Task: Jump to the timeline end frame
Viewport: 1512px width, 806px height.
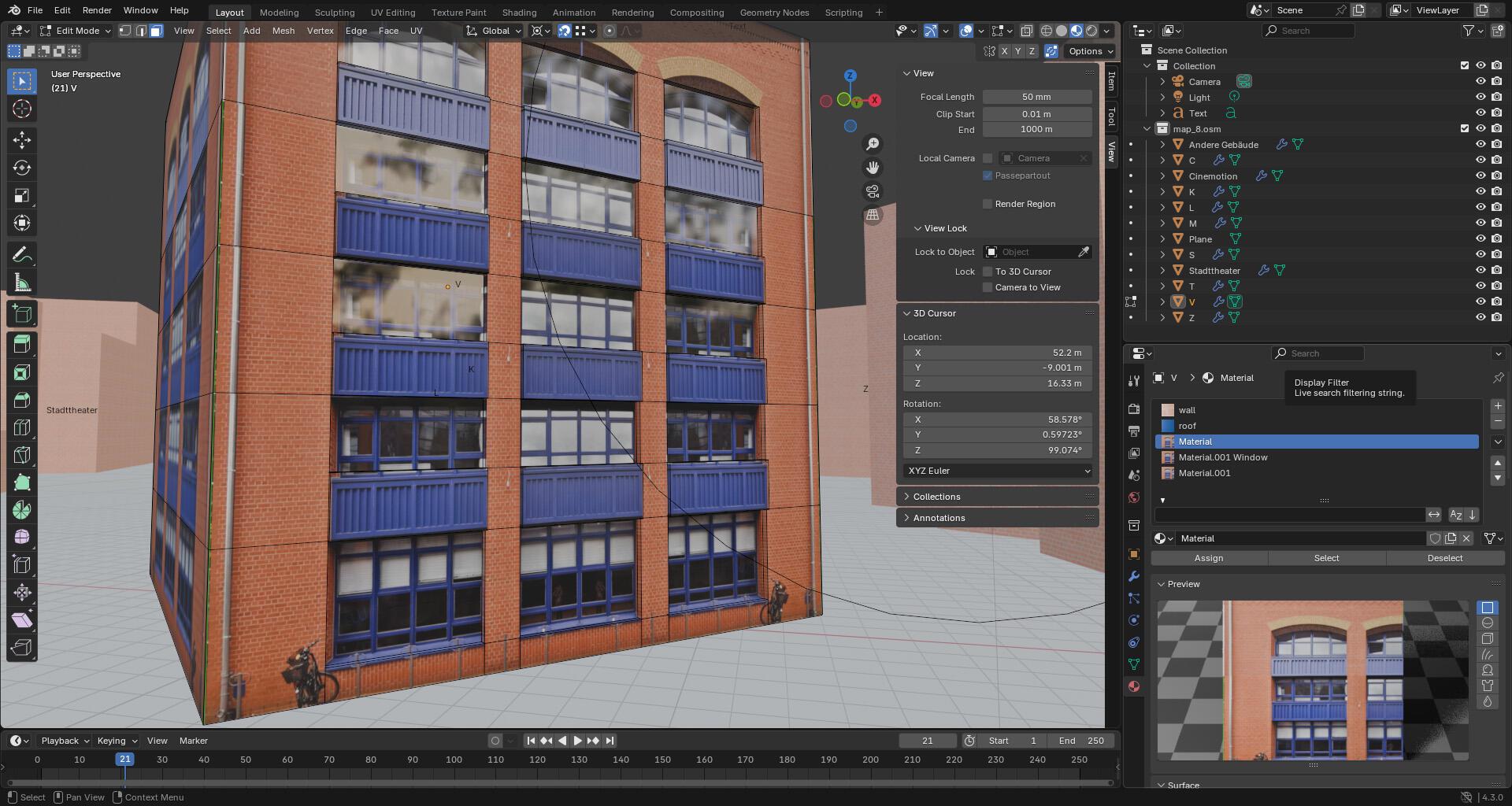Action: point(610,741)
